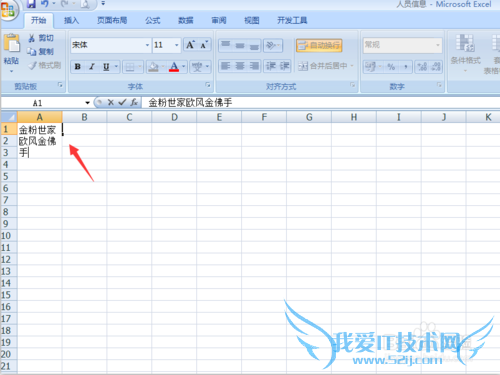Click the 条件格式 conditional formatting button
500x375 pixels.
[x=466, y=53]
